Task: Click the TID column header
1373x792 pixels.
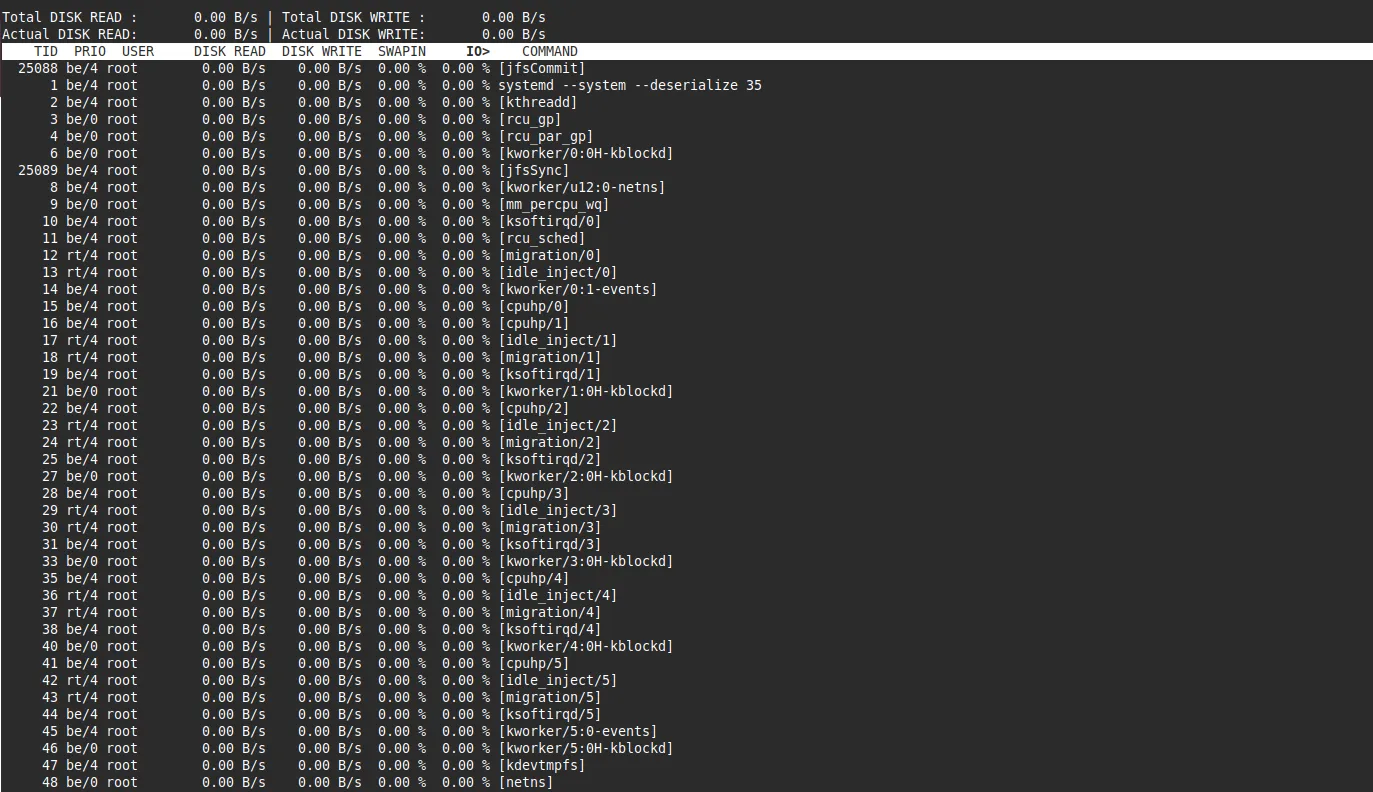Action: tap(46, 51)
